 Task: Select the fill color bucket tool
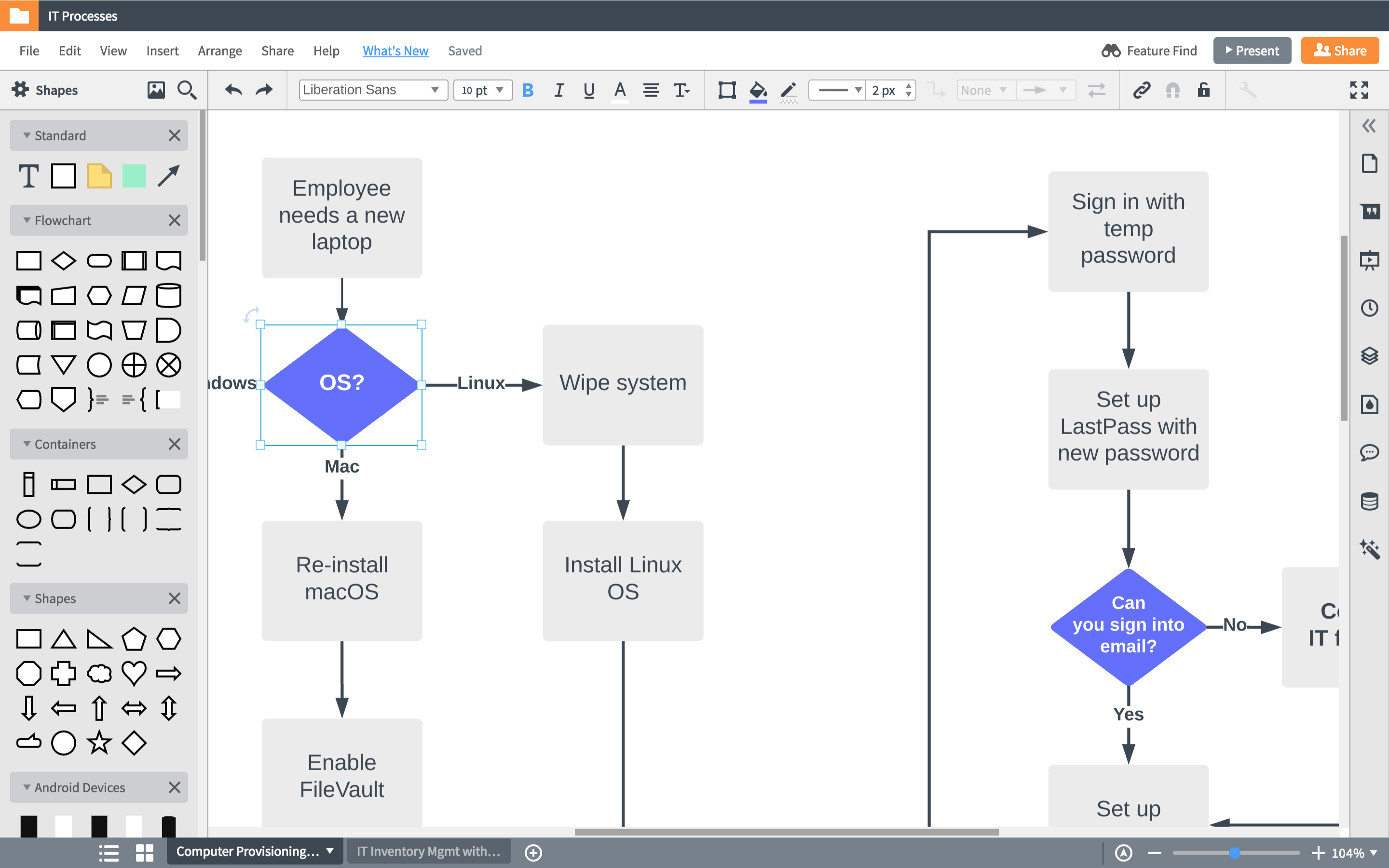tap(758, 90)
